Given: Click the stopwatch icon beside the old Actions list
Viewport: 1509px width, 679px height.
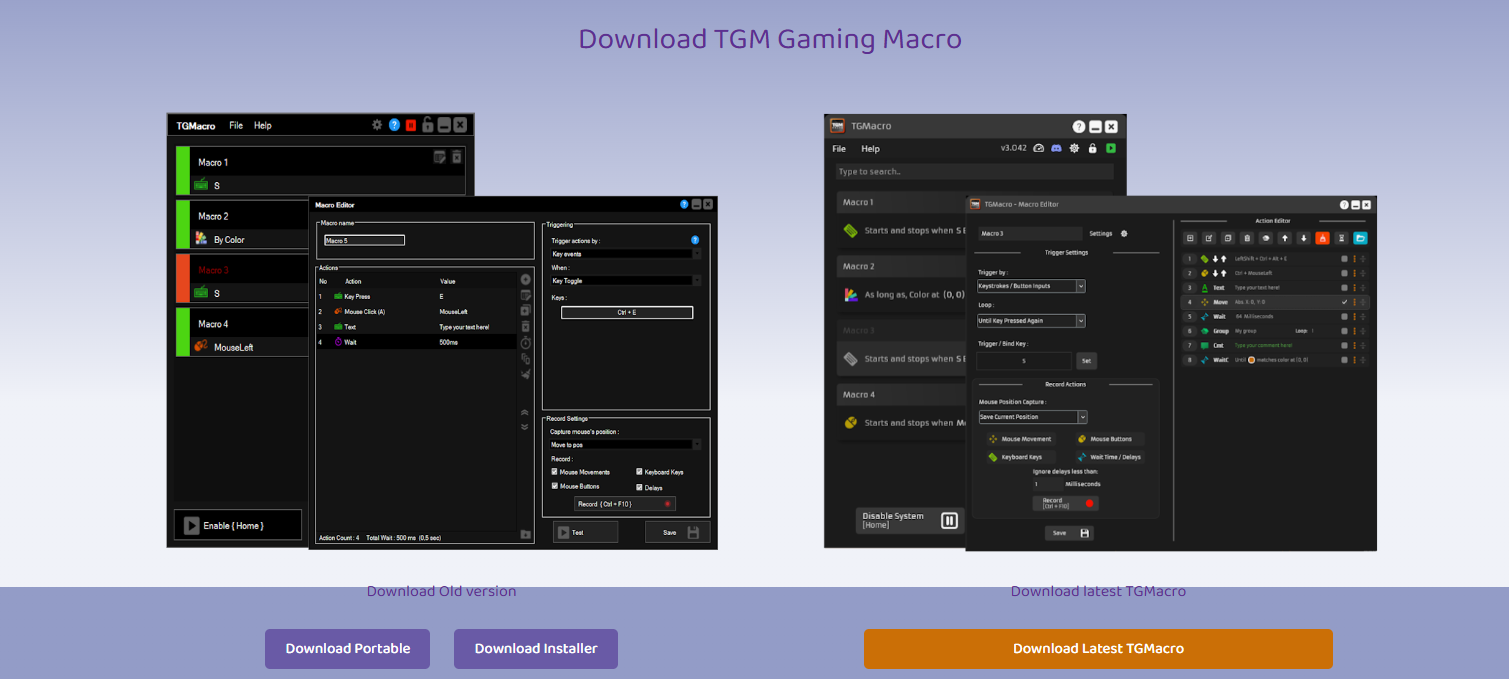Looking at the screenshot, I should click(526, 342).
